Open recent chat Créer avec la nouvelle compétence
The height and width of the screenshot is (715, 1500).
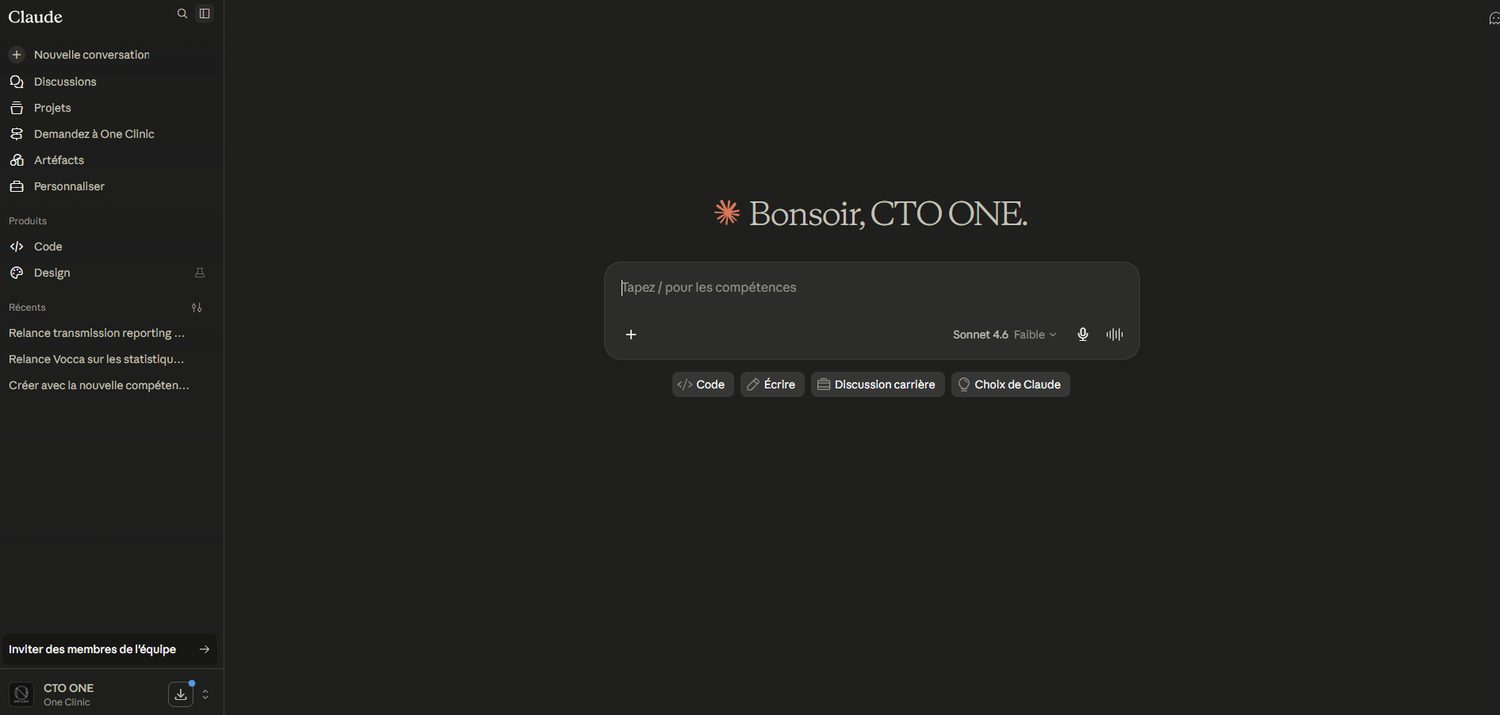click(x=99, y=385)
